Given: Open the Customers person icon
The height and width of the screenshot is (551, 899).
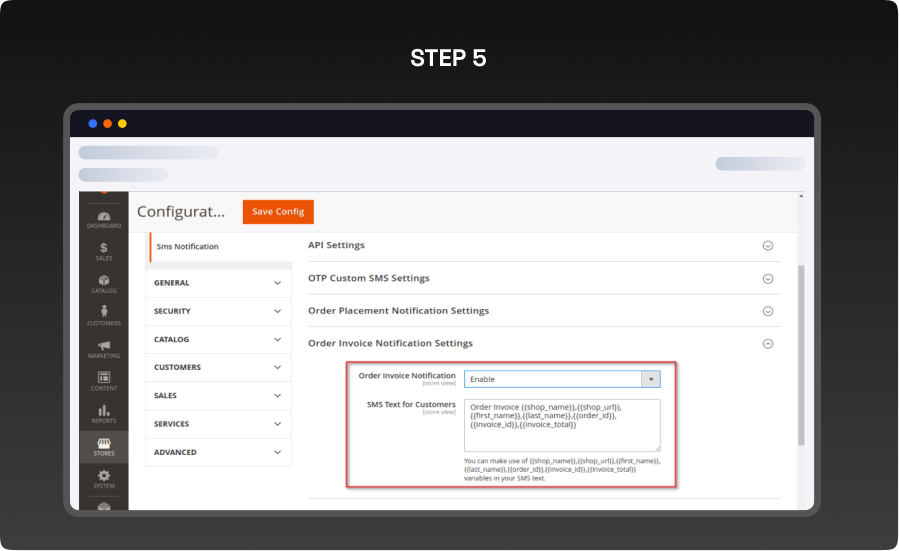Looking at the screenshot, I should coord(104,315).
